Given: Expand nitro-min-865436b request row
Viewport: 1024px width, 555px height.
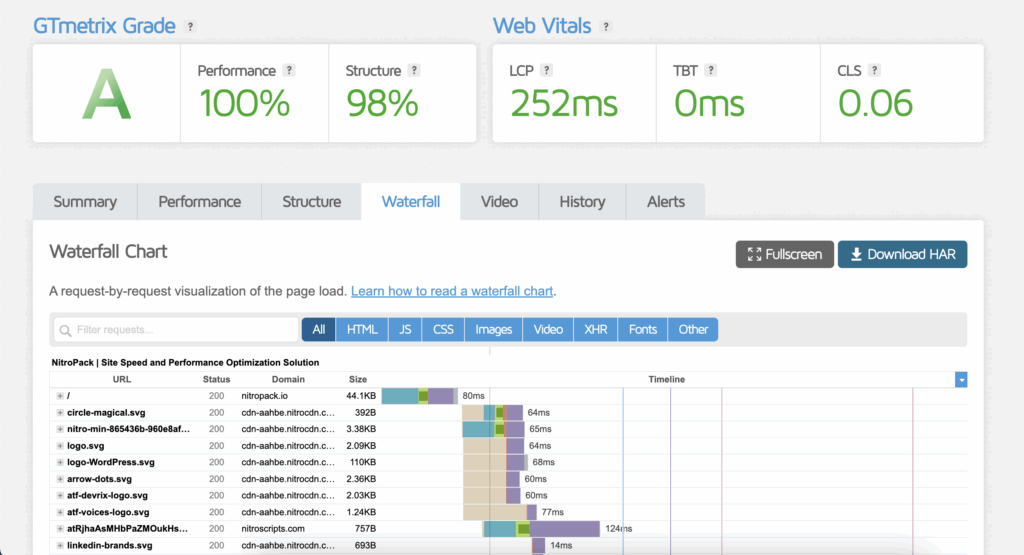Looking at the screenshot, I should pos(59,429).
